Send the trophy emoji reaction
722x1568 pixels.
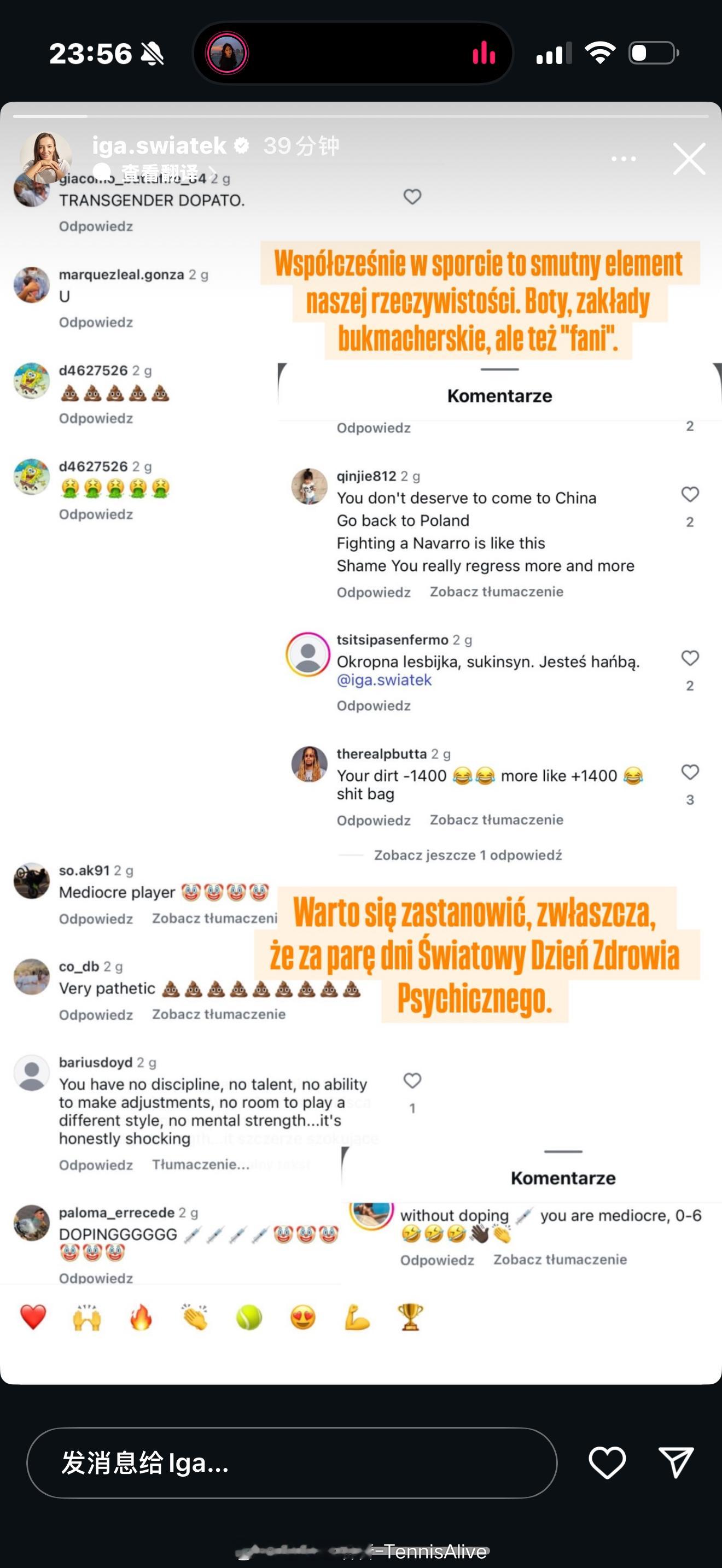click(x=410, y=1317)
